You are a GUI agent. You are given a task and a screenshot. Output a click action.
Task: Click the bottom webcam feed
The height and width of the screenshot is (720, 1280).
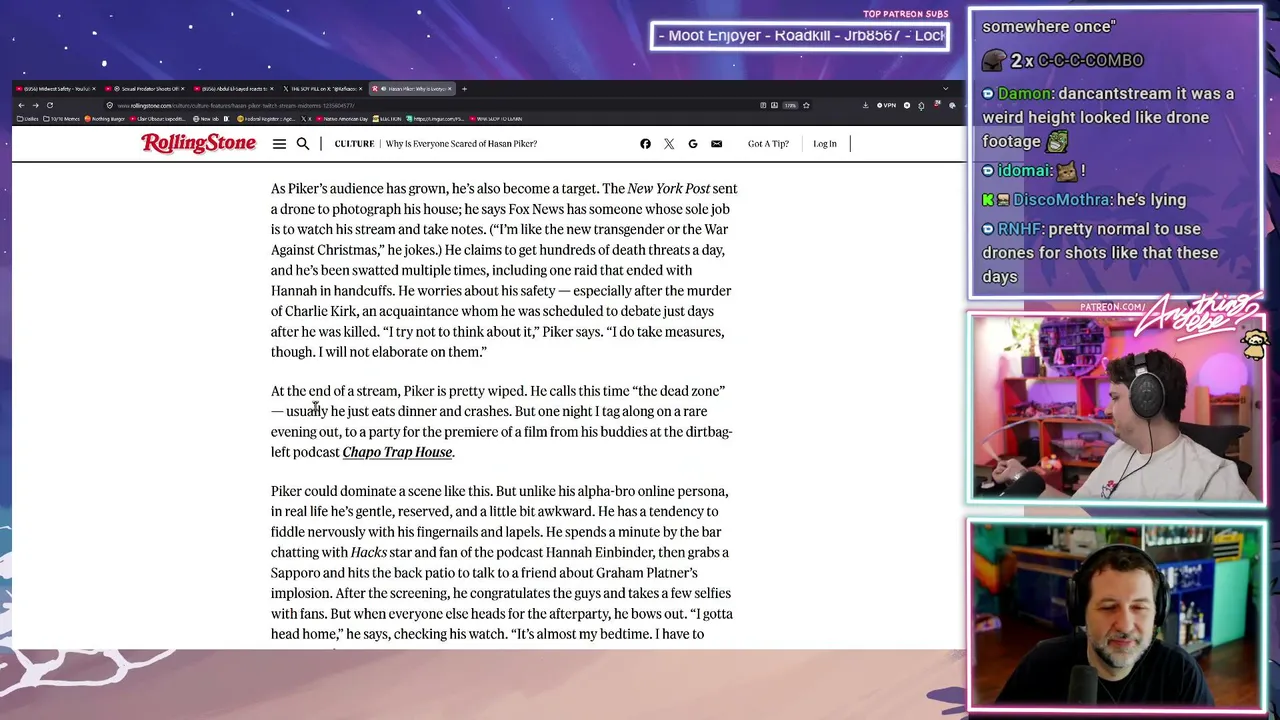[x=1116, y=616]
